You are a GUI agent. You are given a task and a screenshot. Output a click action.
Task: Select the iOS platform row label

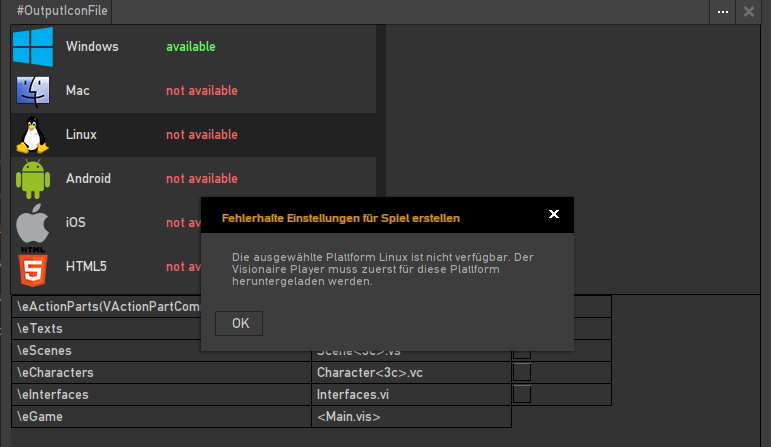coord(76,222)
